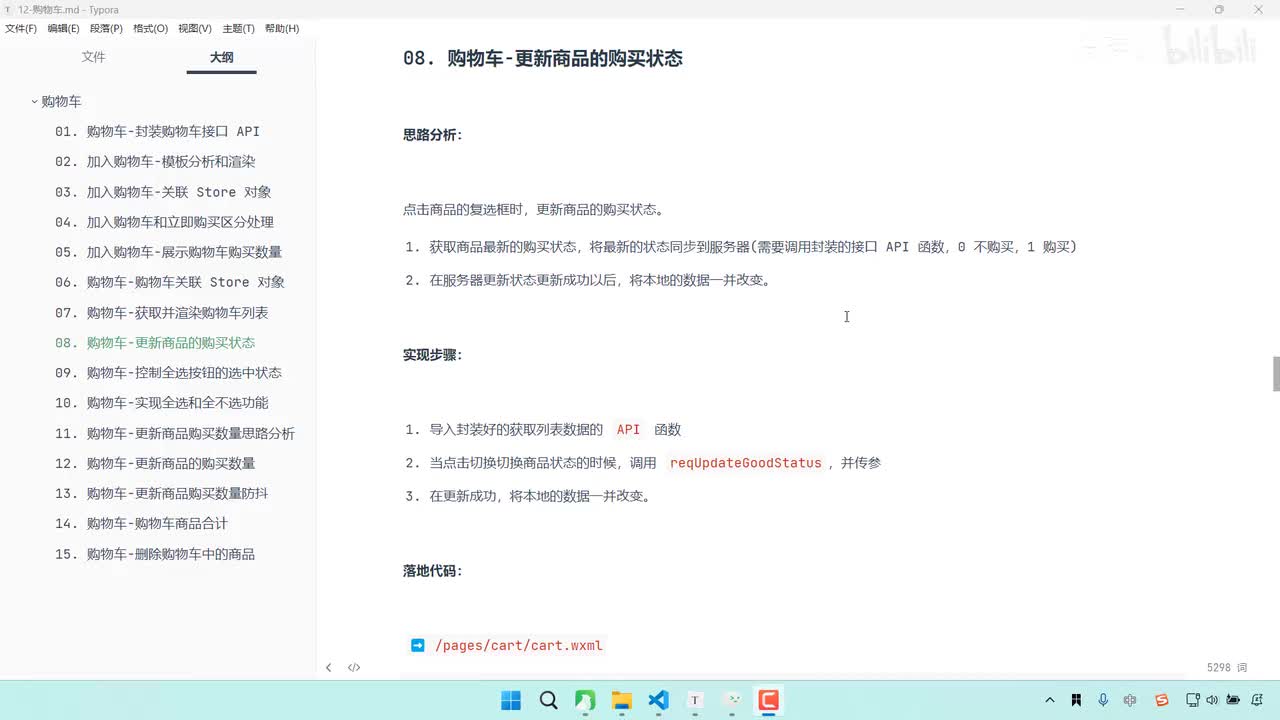Open the volume tray icon

pyautogui.click(x=1212, y=700)
